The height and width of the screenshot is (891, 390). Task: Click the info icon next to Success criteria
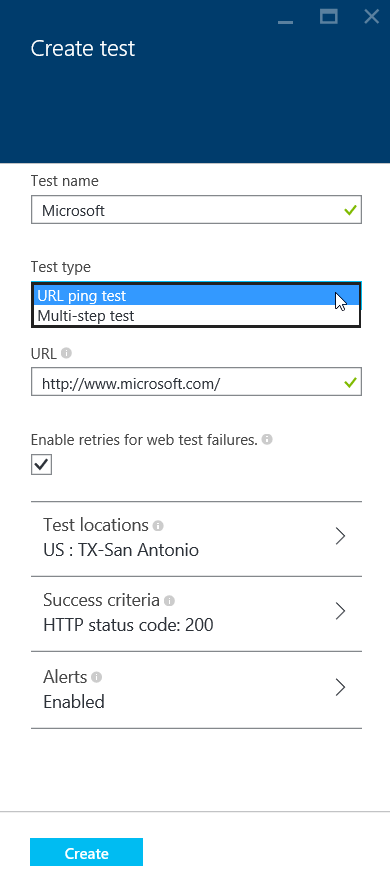pyautogui.click(x=169, y=600)
